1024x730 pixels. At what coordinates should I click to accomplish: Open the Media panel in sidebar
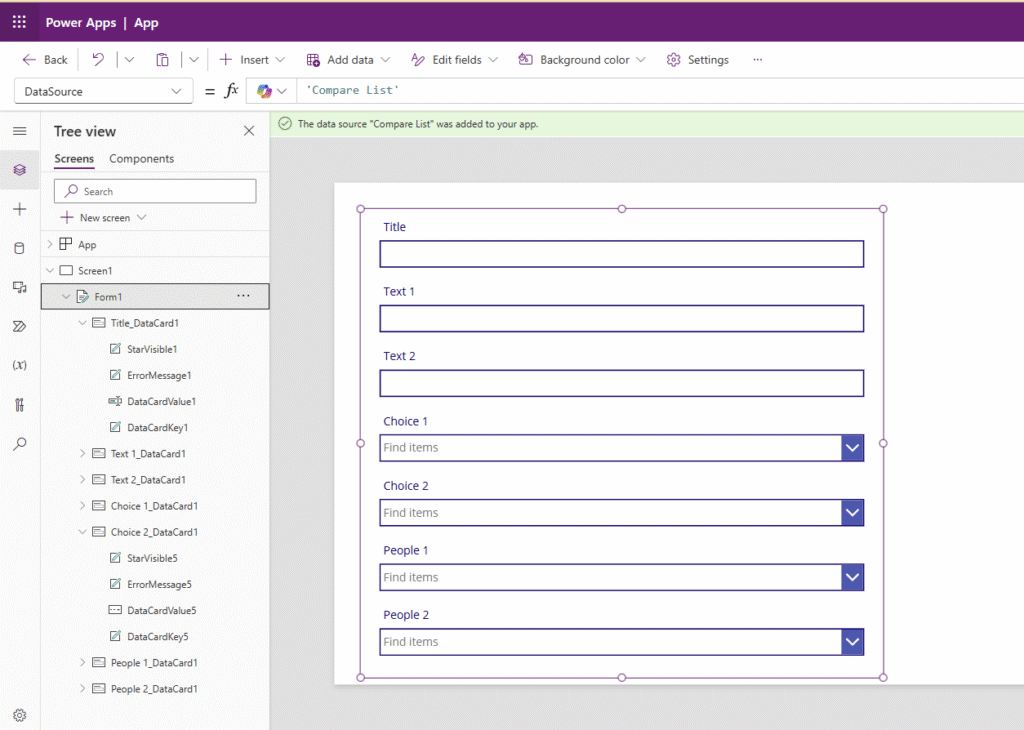point(20,287)
